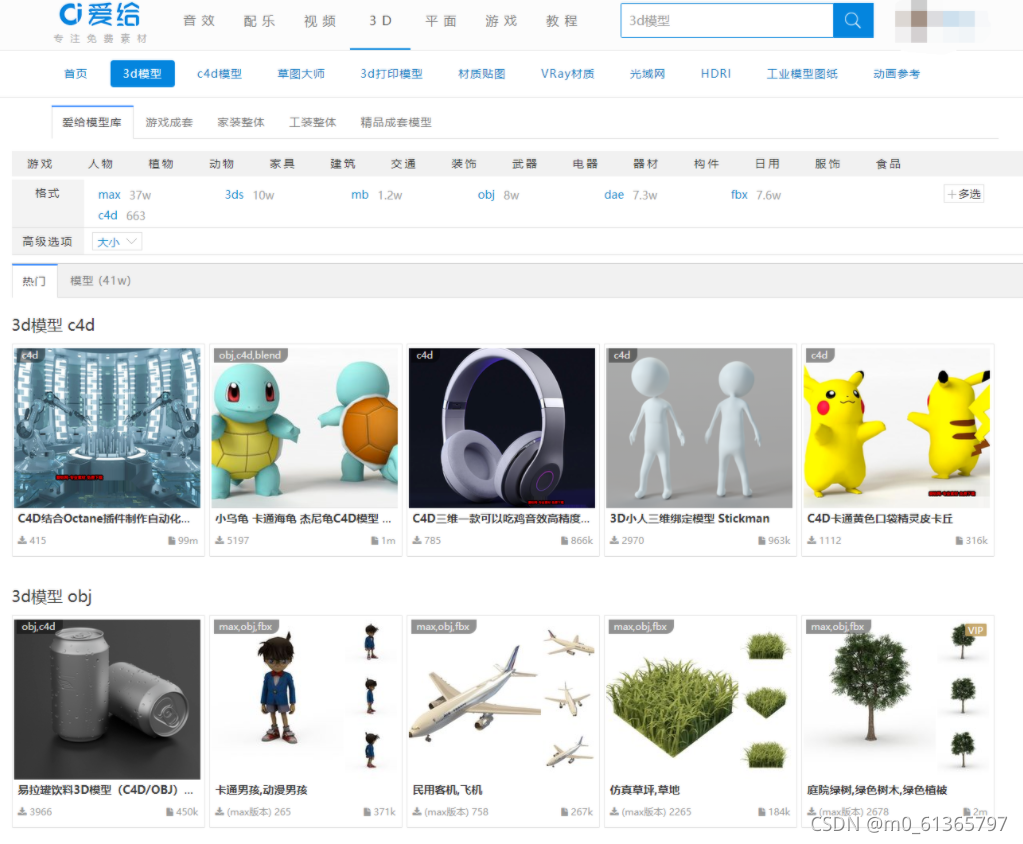Image resolution: width=1023 pixels, height=844 pixels.
Task: Select the 3D top navigation item
Action: pyautogui.click(x=380, y=21)
